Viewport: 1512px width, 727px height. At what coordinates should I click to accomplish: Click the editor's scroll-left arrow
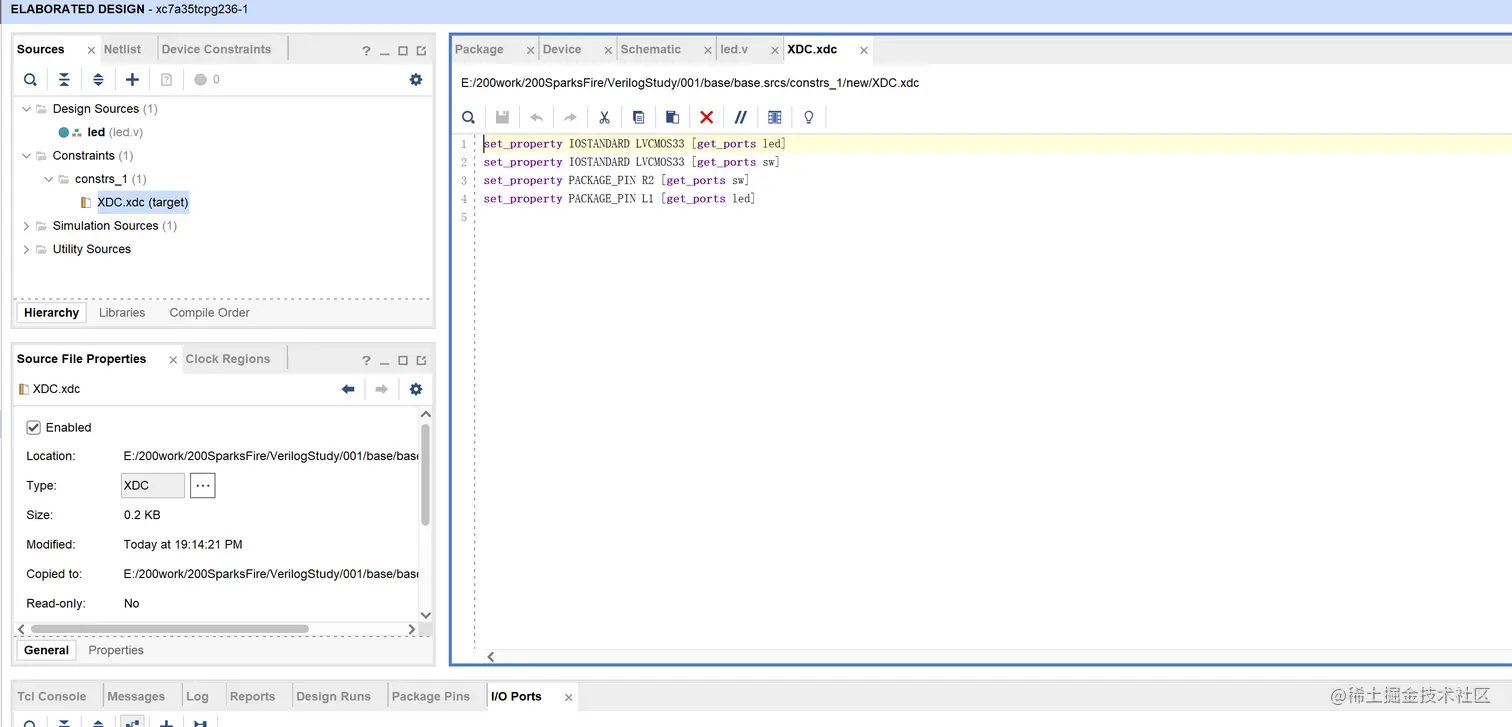[x=491, y=657]
